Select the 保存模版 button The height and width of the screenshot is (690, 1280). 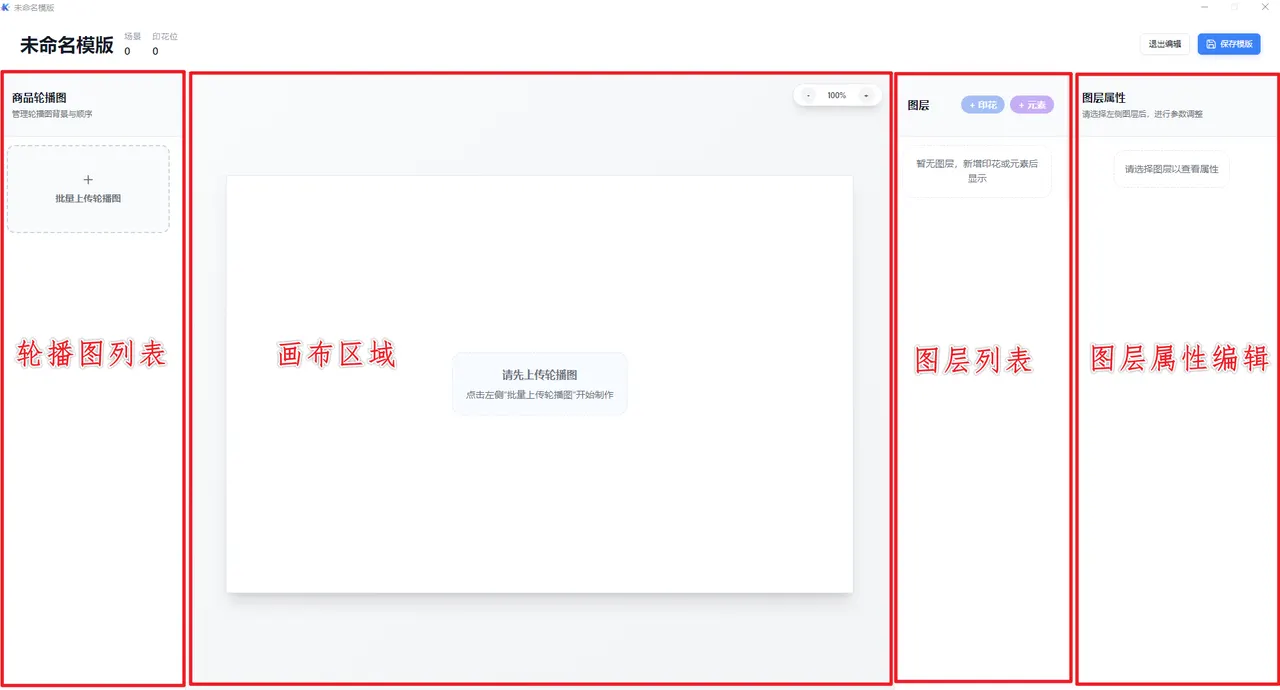[x=1228, y=44]
